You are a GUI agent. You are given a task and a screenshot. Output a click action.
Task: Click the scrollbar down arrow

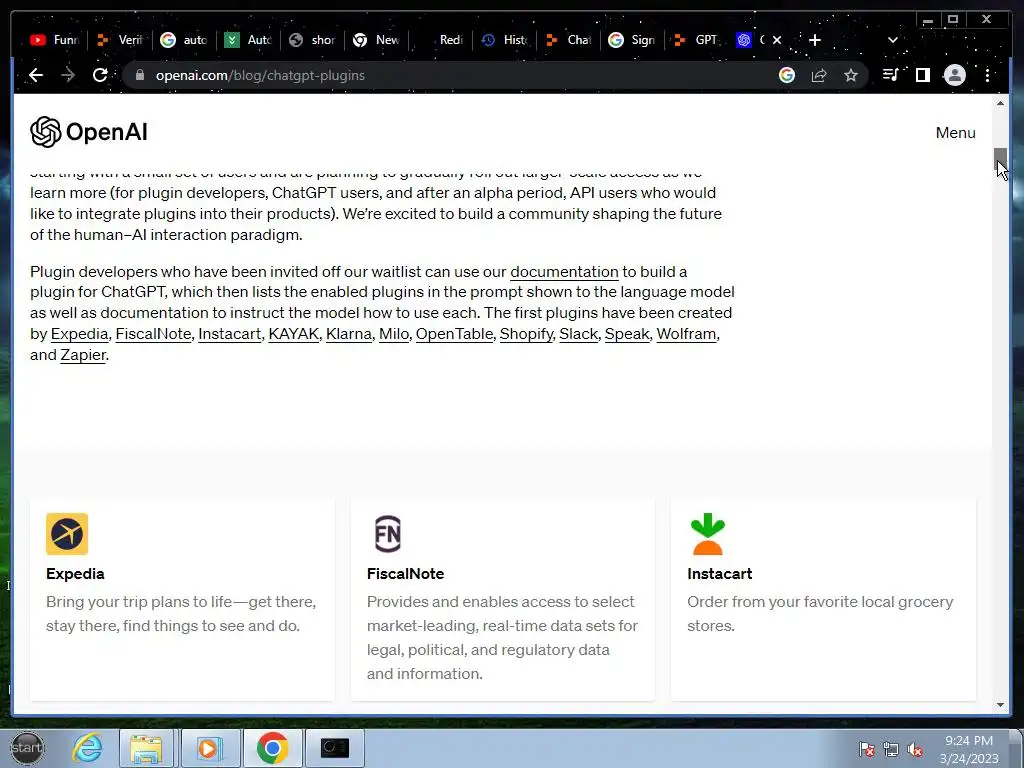click(1000, 705)
